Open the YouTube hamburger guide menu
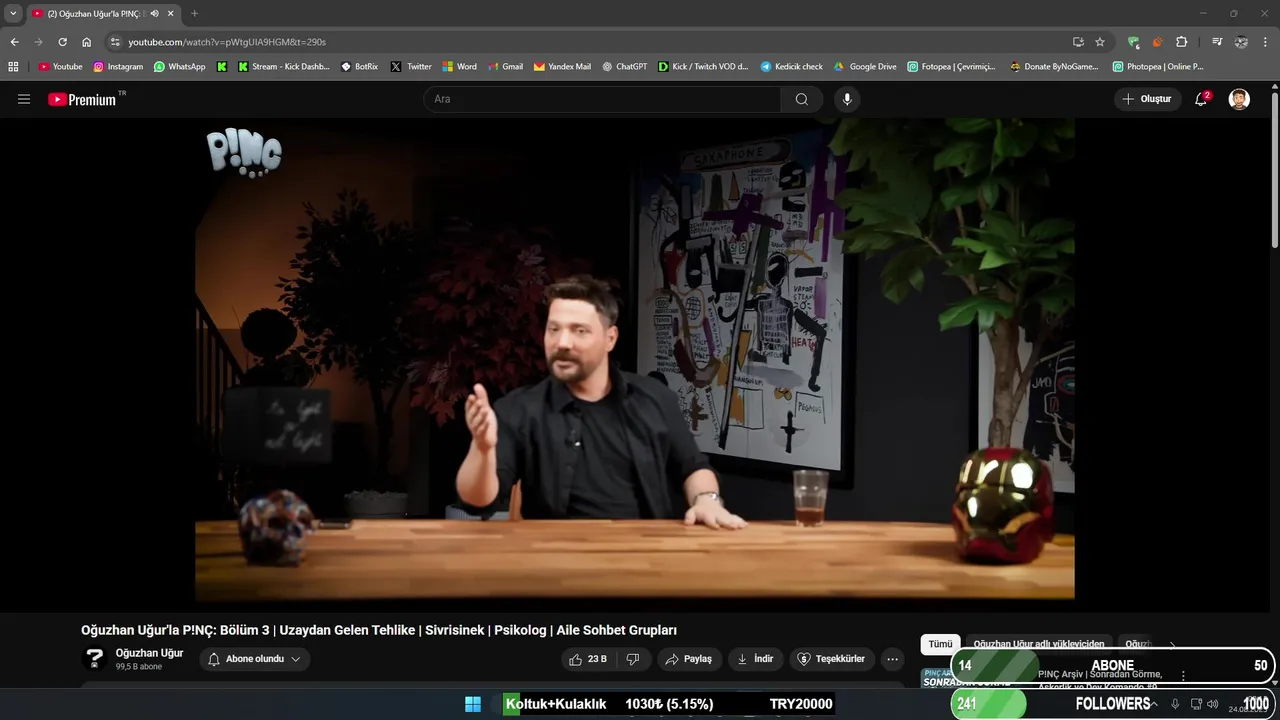The height and width of the screenshot is (720, 1280). coord(24,99)
